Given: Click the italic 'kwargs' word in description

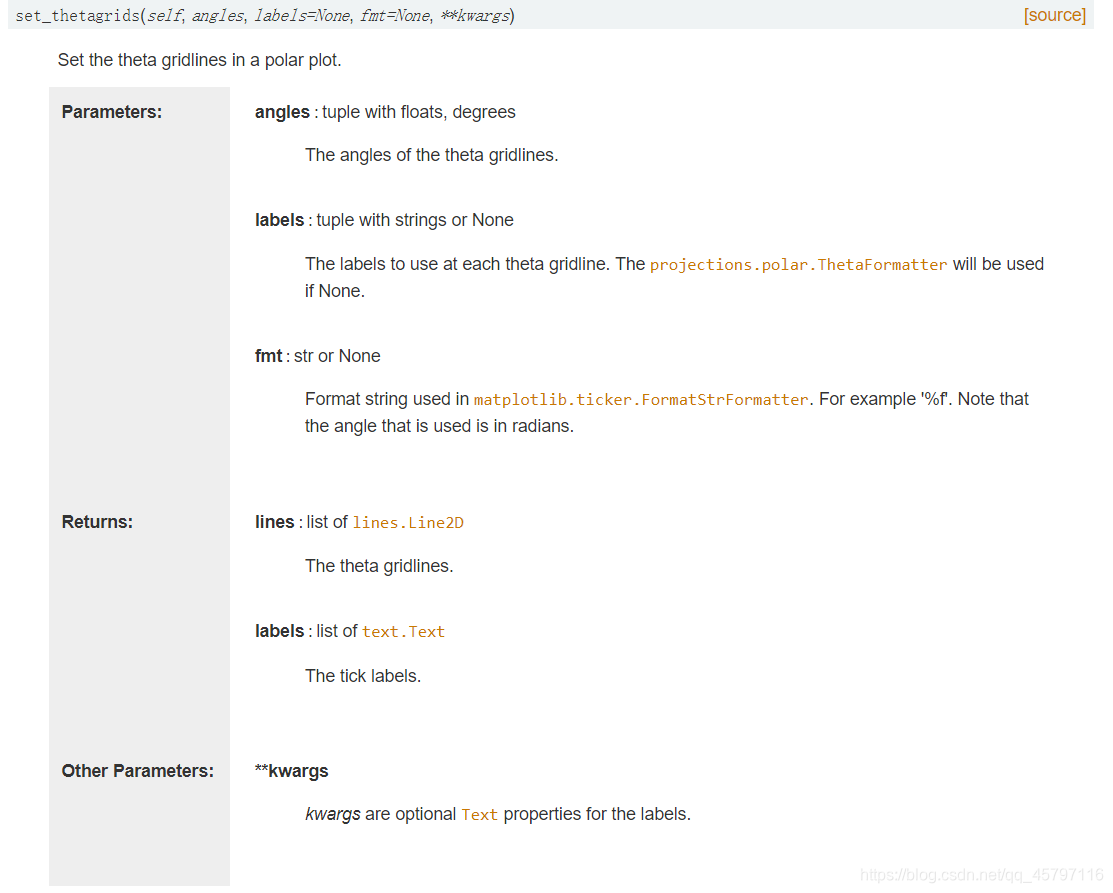Looking at the screenshot, I should 333,814.
